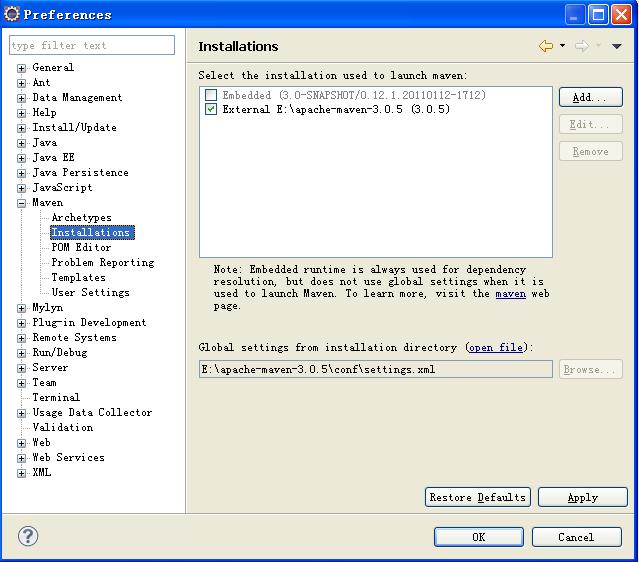The width and height of the screenshot is (639, 562).
Task: Expand the Usage Data Collector node
Action: 22,413
